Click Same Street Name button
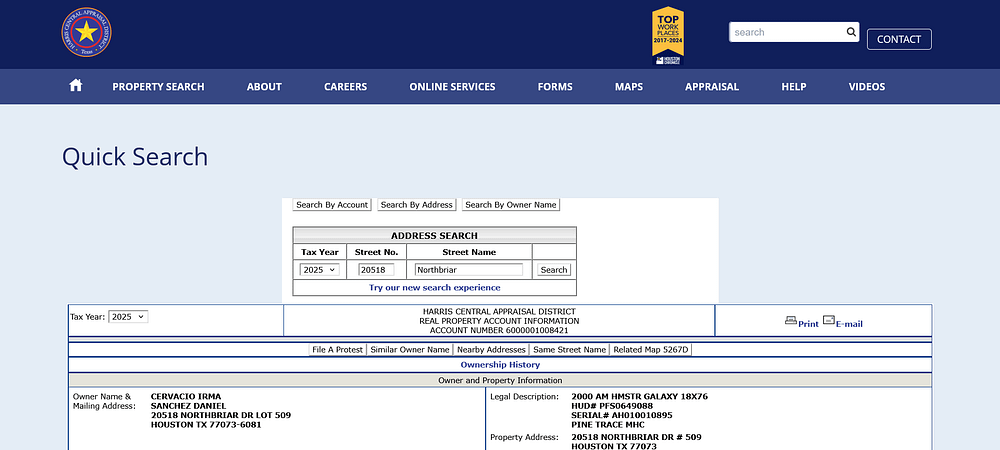This screenshot has width=1000, height=450. (570, 349)
